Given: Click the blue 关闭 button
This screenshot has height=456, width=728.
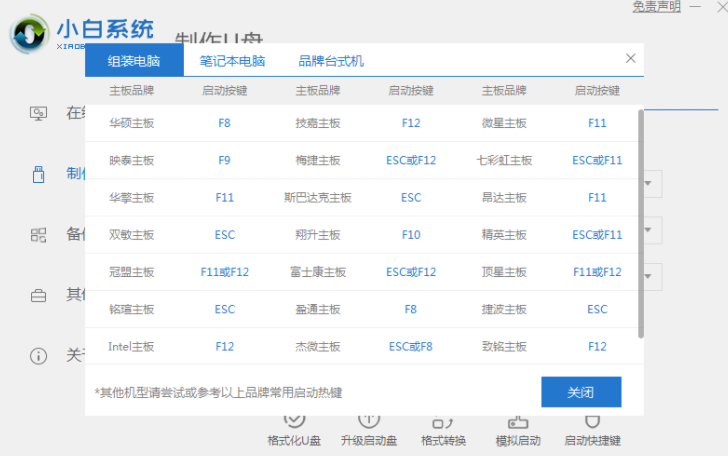Looking at the screenshot, I should pyautogui.click(x=581, y=391).
